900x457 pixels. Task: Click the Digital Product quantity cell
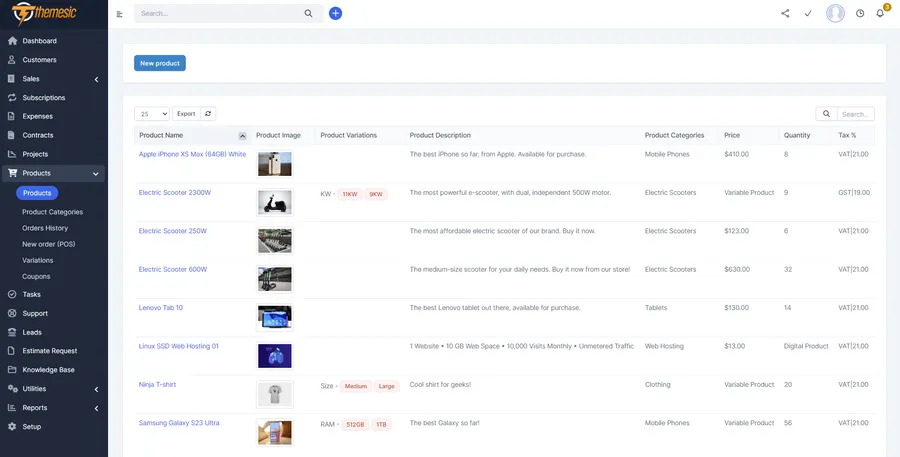coord(806,346)
